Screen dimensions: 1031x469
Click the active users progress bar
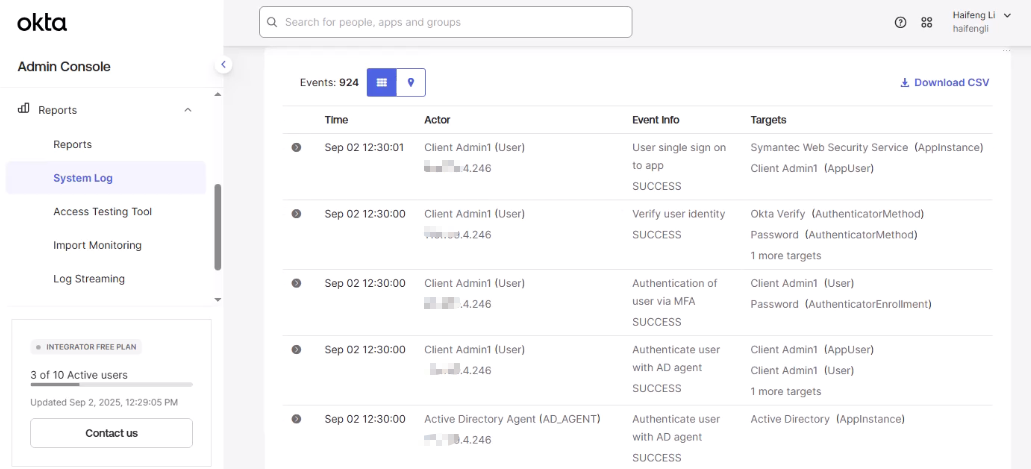pos(111,384)
